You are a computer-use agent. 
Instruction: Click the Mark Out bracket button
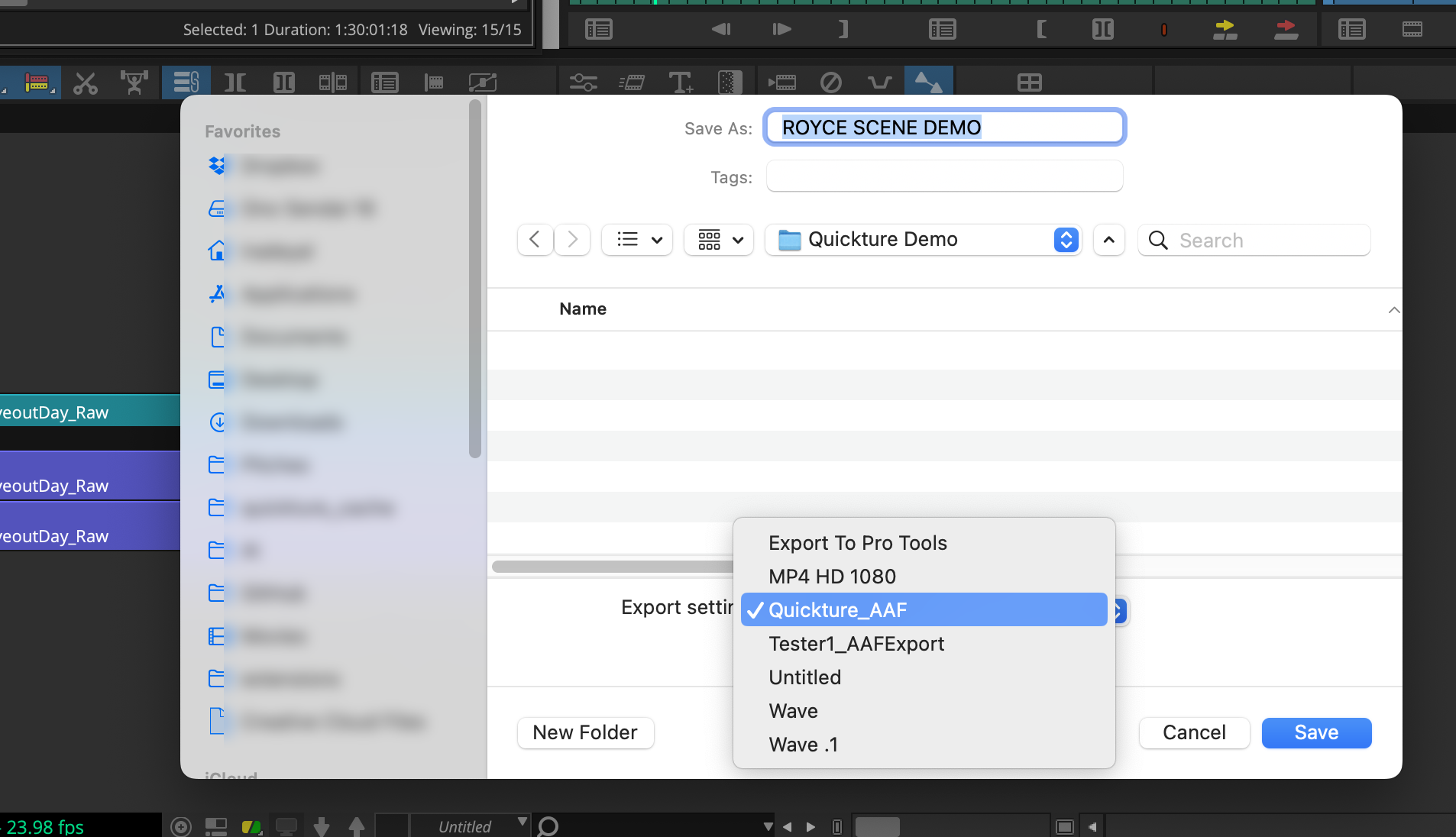(843, 29)
